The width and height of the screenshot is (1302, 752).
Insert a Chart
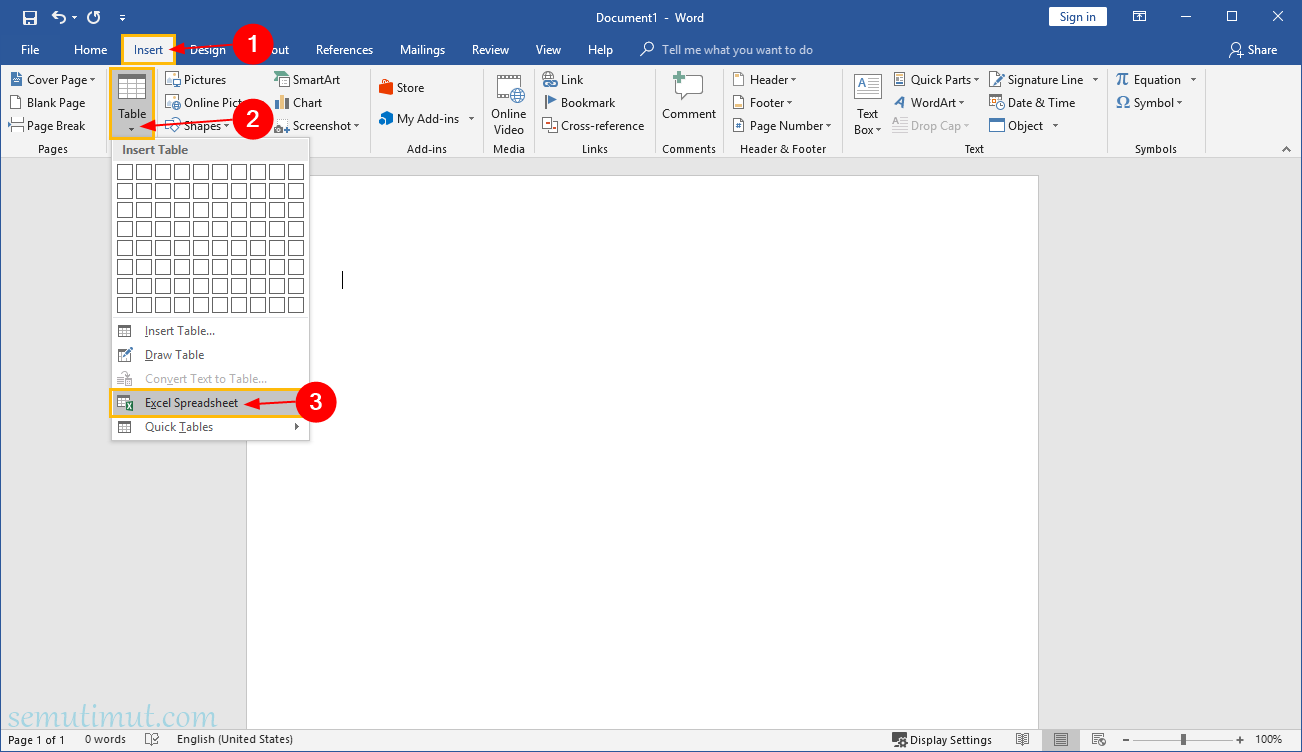tap(298, 103)
